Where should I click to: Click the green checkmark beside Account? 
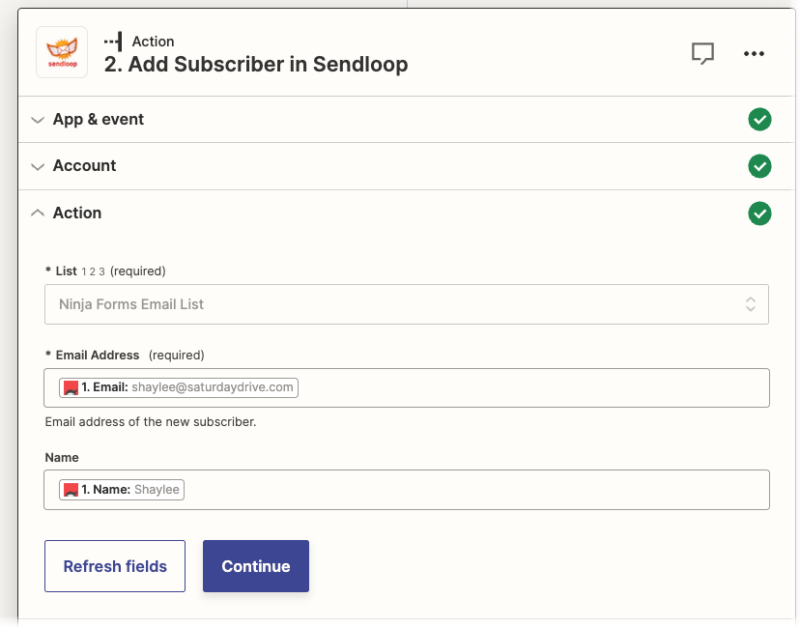click(x=759, y=166)
